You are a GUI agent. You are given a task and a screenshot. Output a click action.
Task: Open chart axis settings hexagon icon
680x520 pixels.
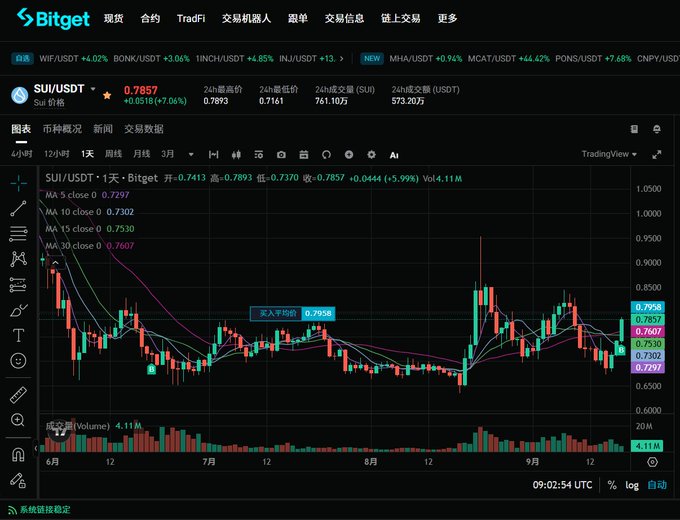pos(653,462)
